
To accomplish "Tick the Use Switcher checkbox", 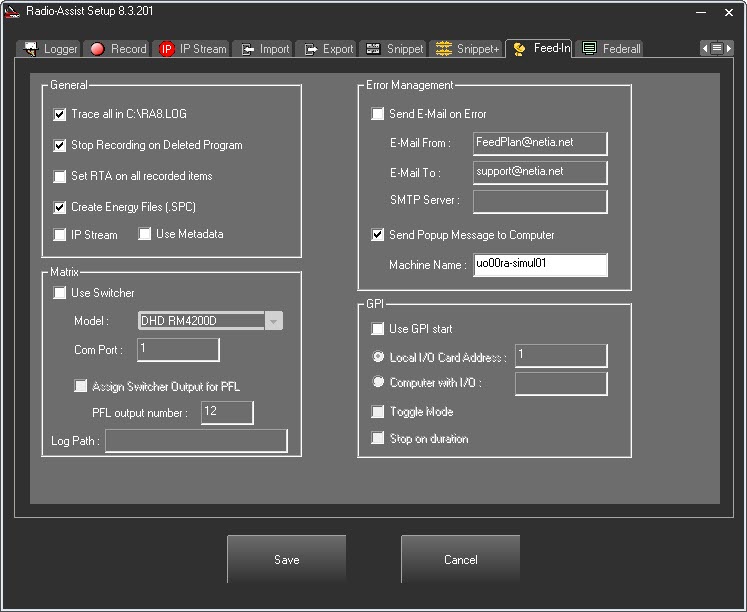I will click(60, 293).
